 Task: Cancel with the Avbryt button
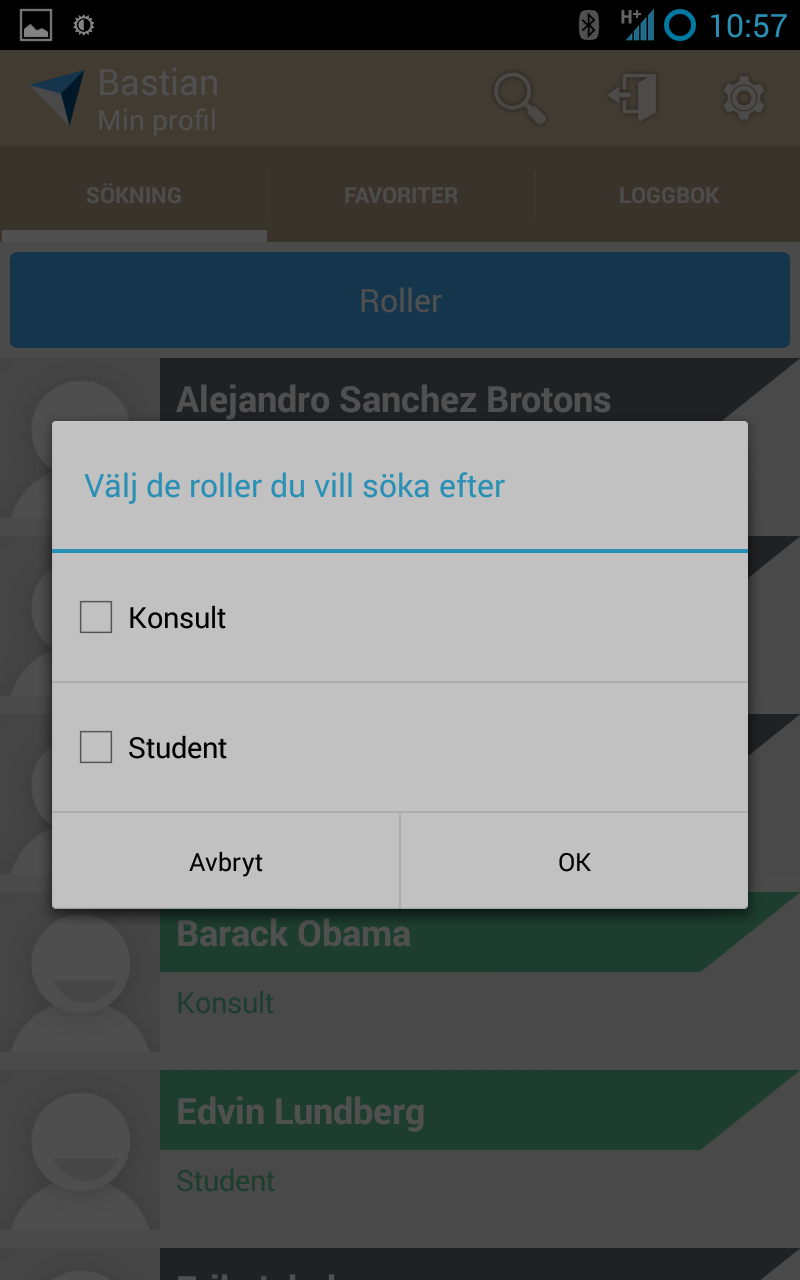point(226,861)
